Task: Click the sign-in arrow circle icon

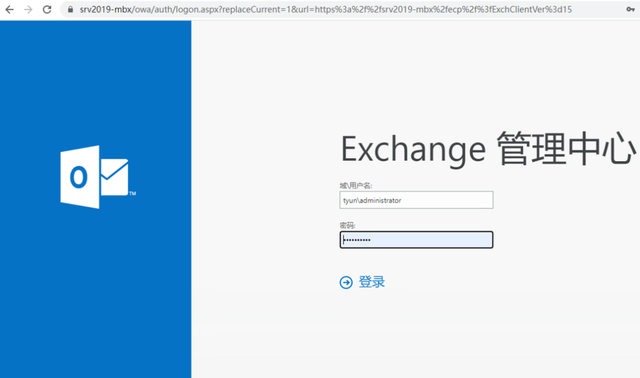Action: click(346, 282)
